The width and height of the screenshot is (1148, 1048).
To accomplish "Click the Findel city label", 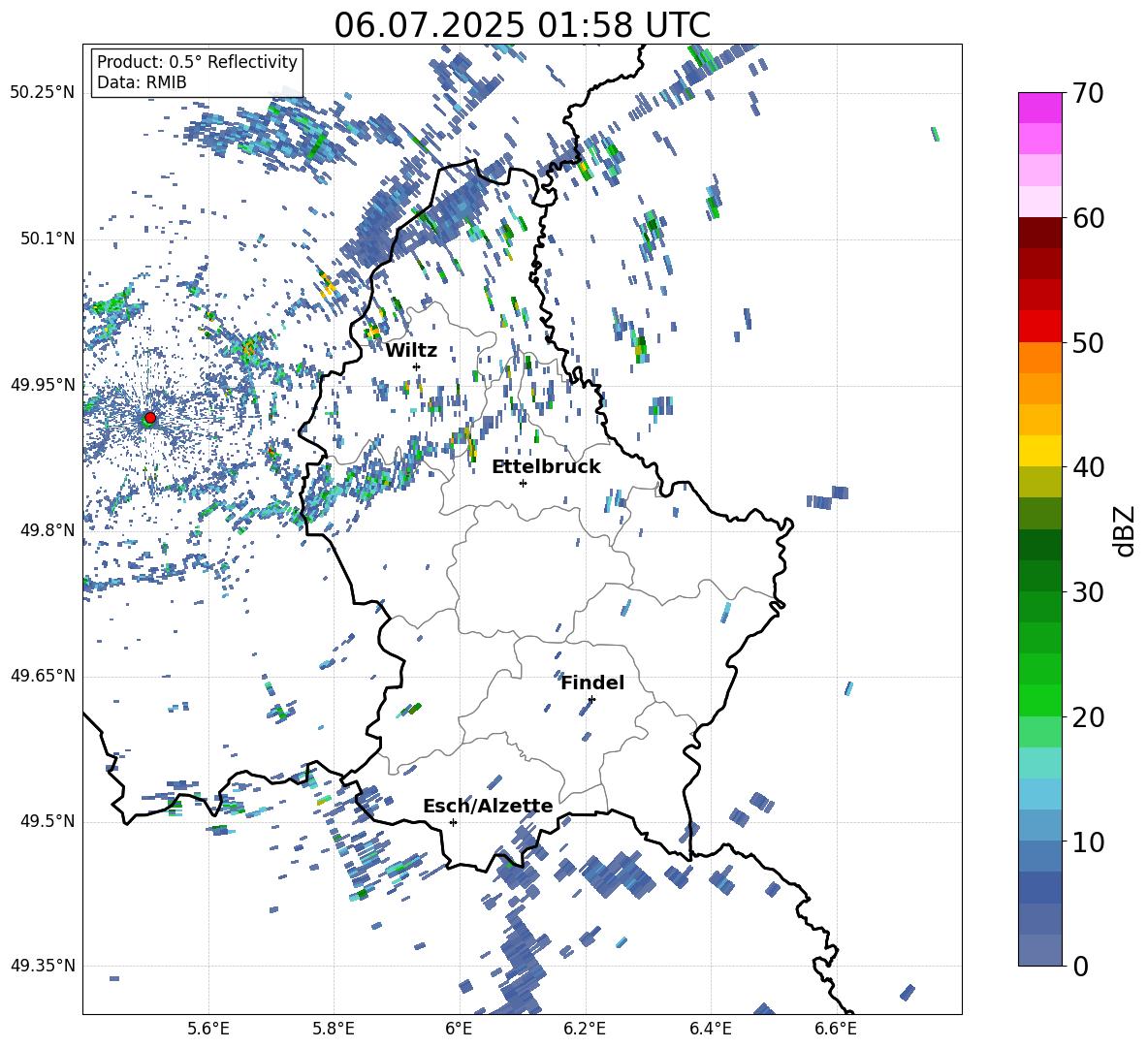I will click(x=592, y=683).
